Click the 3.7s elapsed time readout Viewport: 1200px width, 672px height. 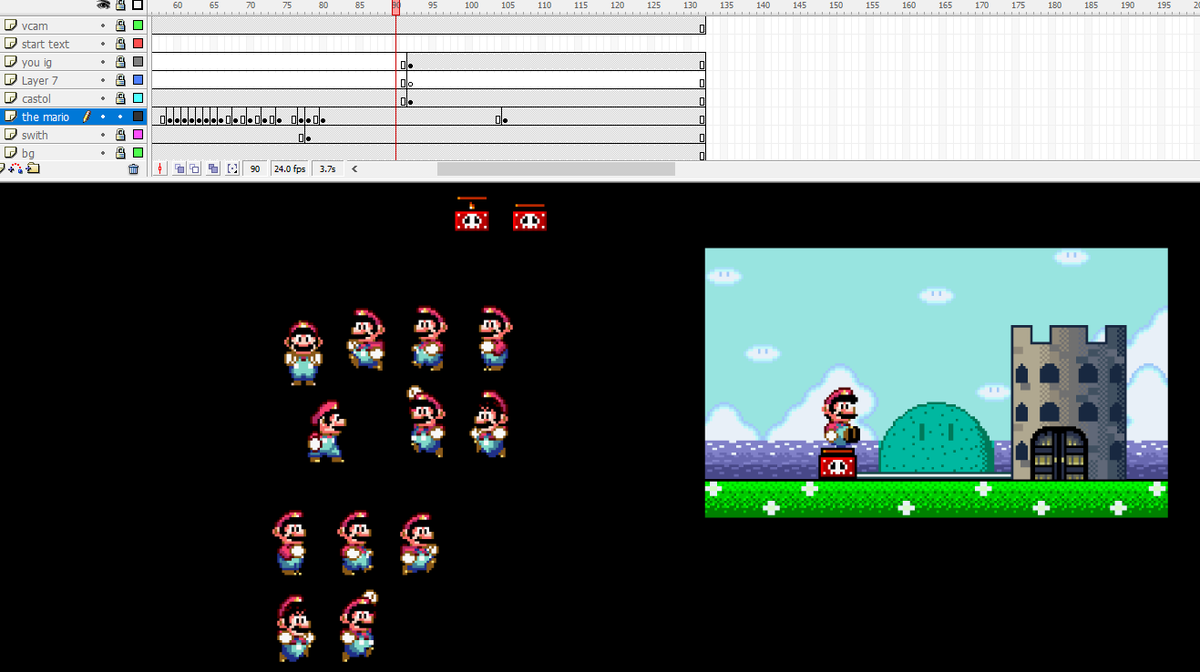click(x=327, y=169)
